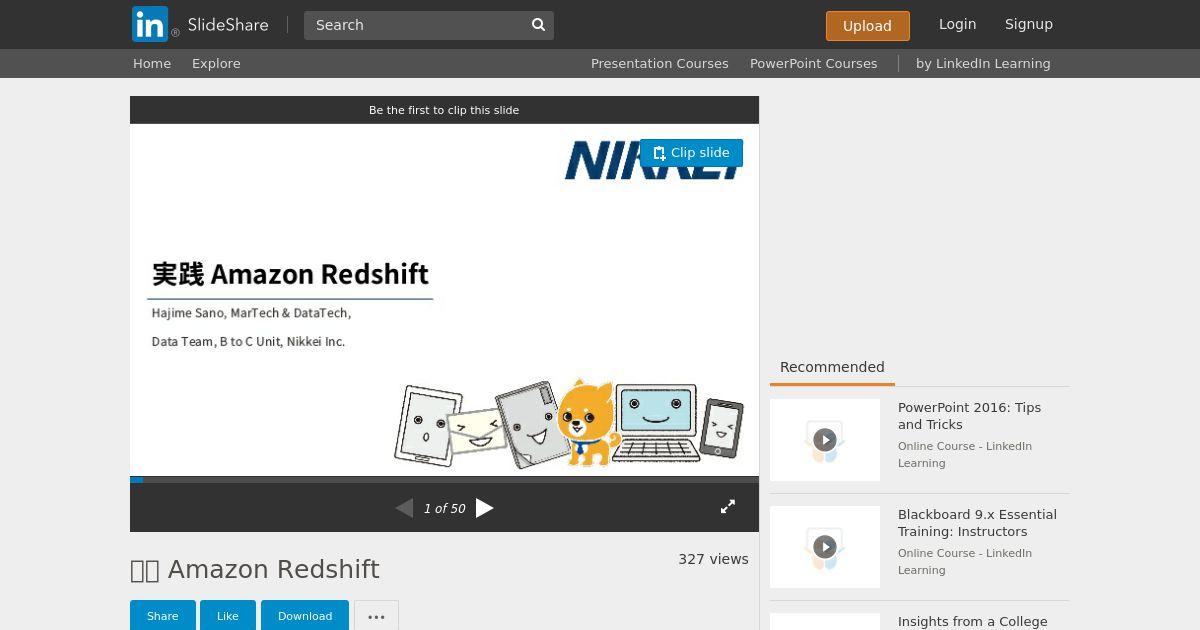Screen dimensions: 1200x630
Task: Click Be the first to clip banner
Action: tap(444, 110)
